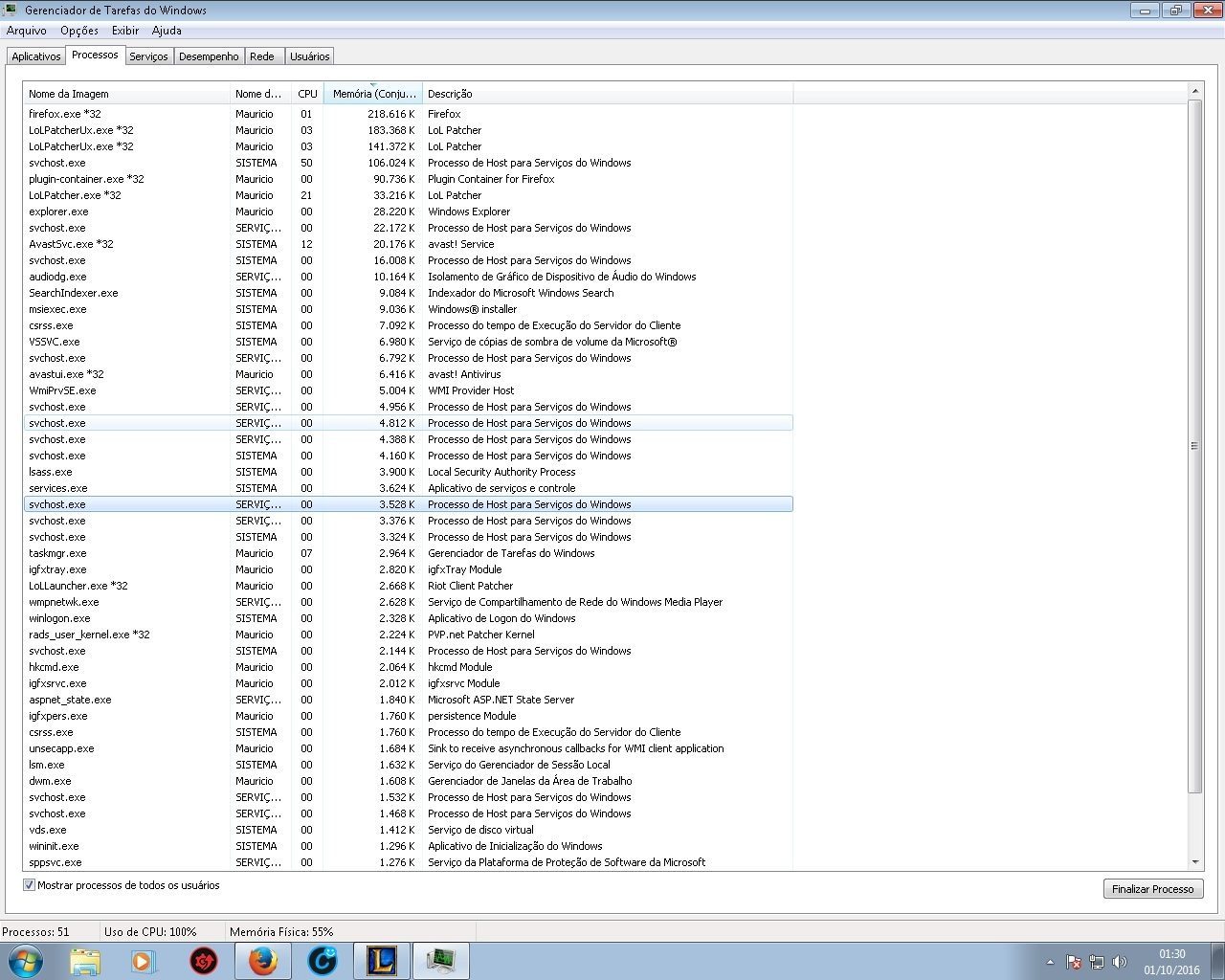The height and width of the screenshot is (980, 1225).
Task: Open network status icon in tray
Action: 1097,962
